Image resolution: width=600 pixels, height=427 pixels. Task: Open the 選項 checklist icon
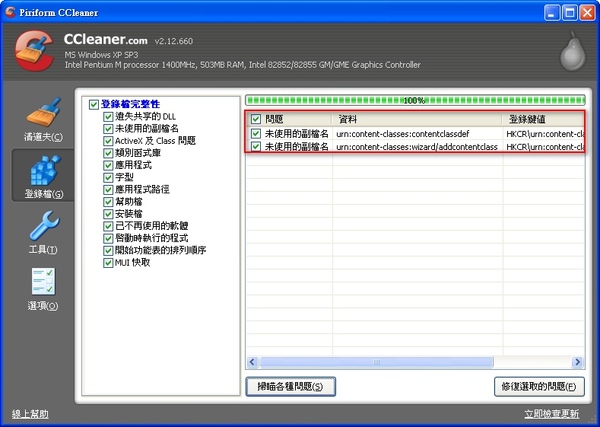[x=43, y=281]
